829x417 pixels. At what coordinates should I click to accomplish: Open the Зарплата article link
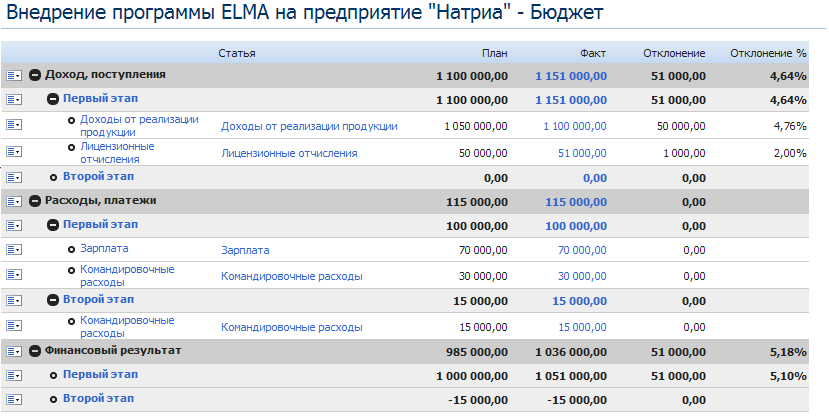245,251
